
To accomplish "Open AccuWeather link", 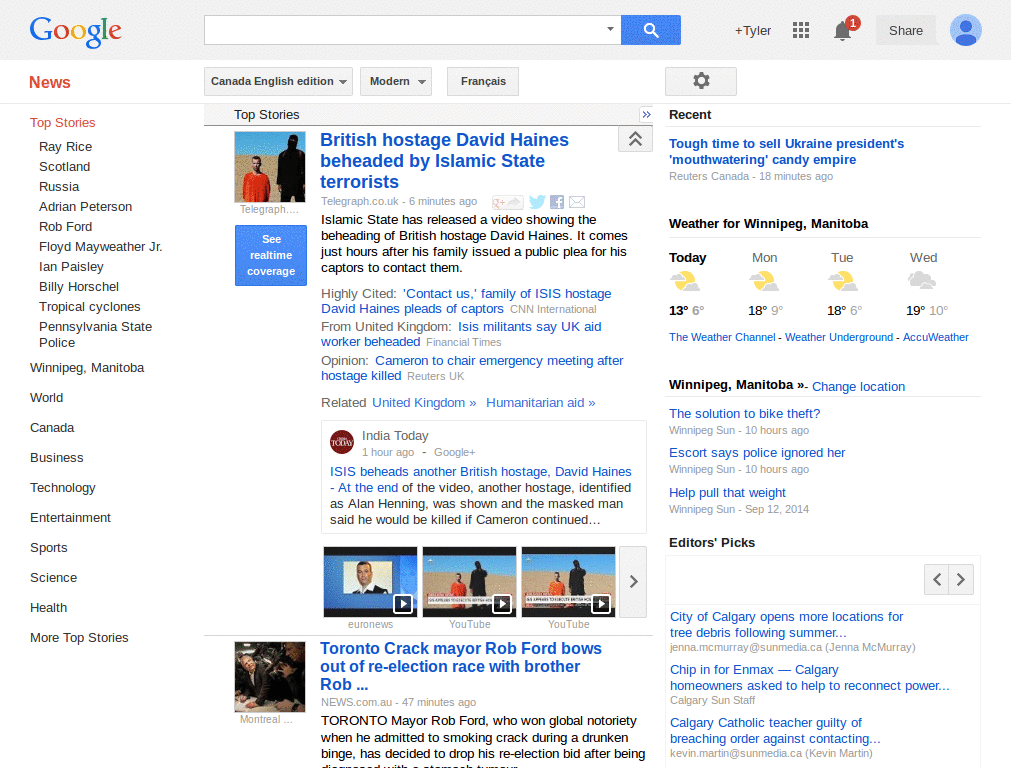I will pyautogui.click(x=935, y=337).
